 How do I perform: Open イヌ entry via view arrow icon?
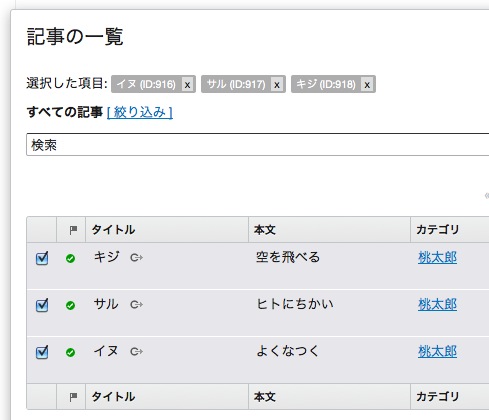pos(136,352)
